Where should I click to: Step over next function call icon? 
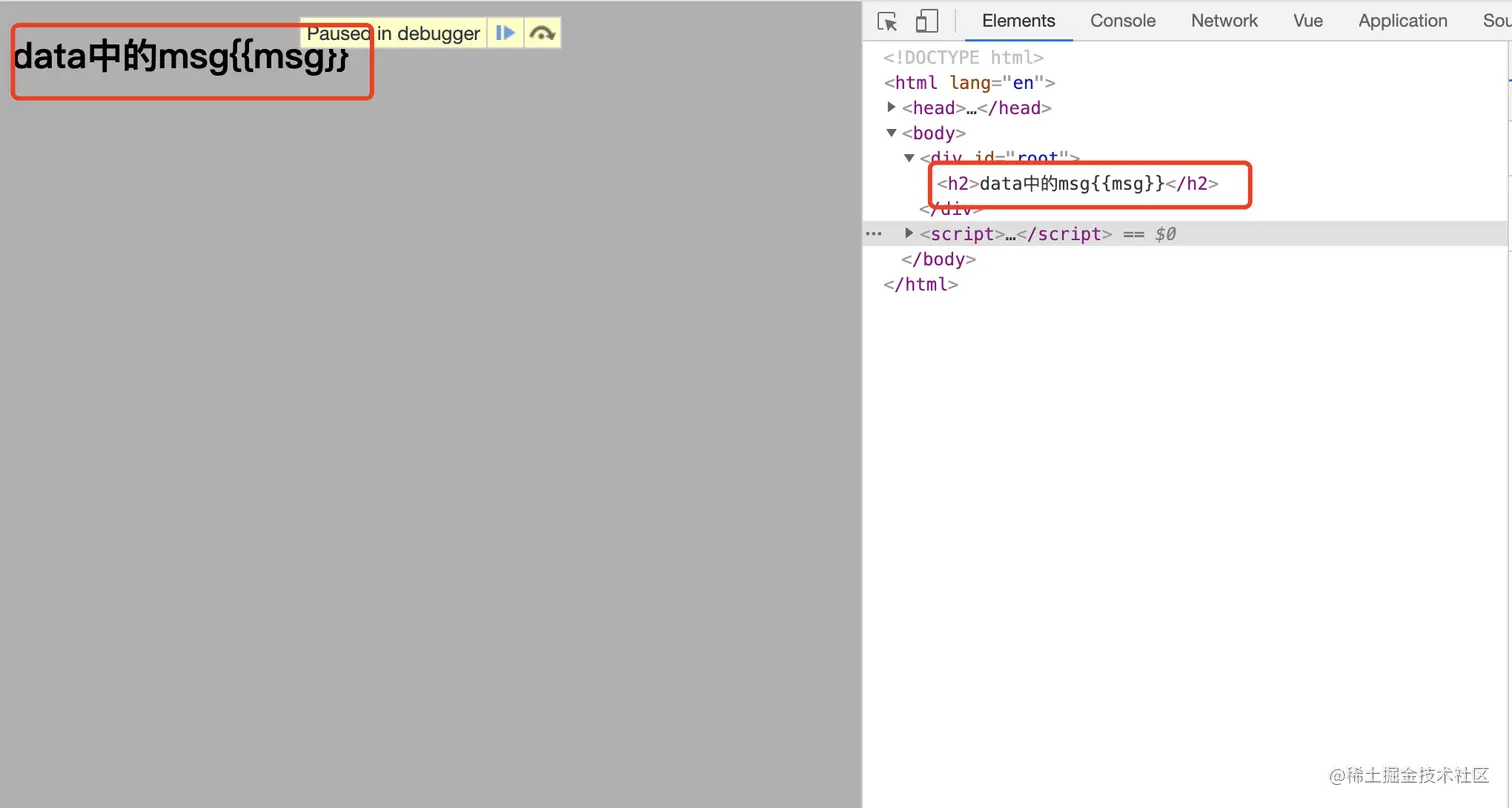pyautogui.click(x=542, y=33)
